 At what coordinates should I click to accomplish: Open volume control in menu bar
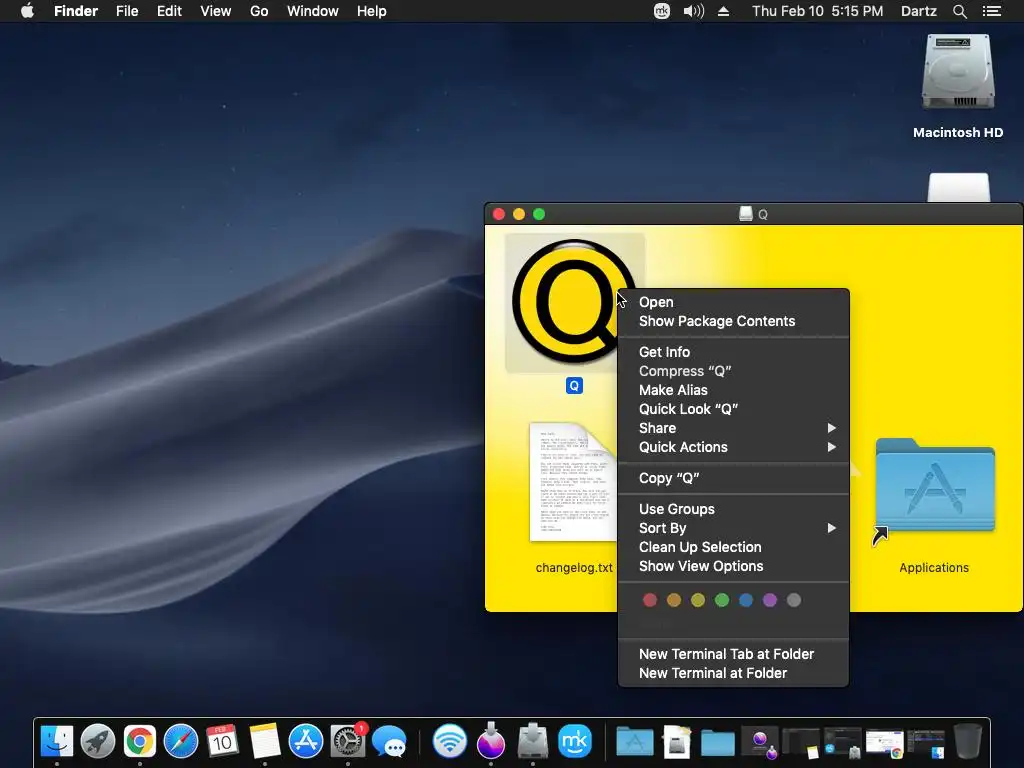694,11
